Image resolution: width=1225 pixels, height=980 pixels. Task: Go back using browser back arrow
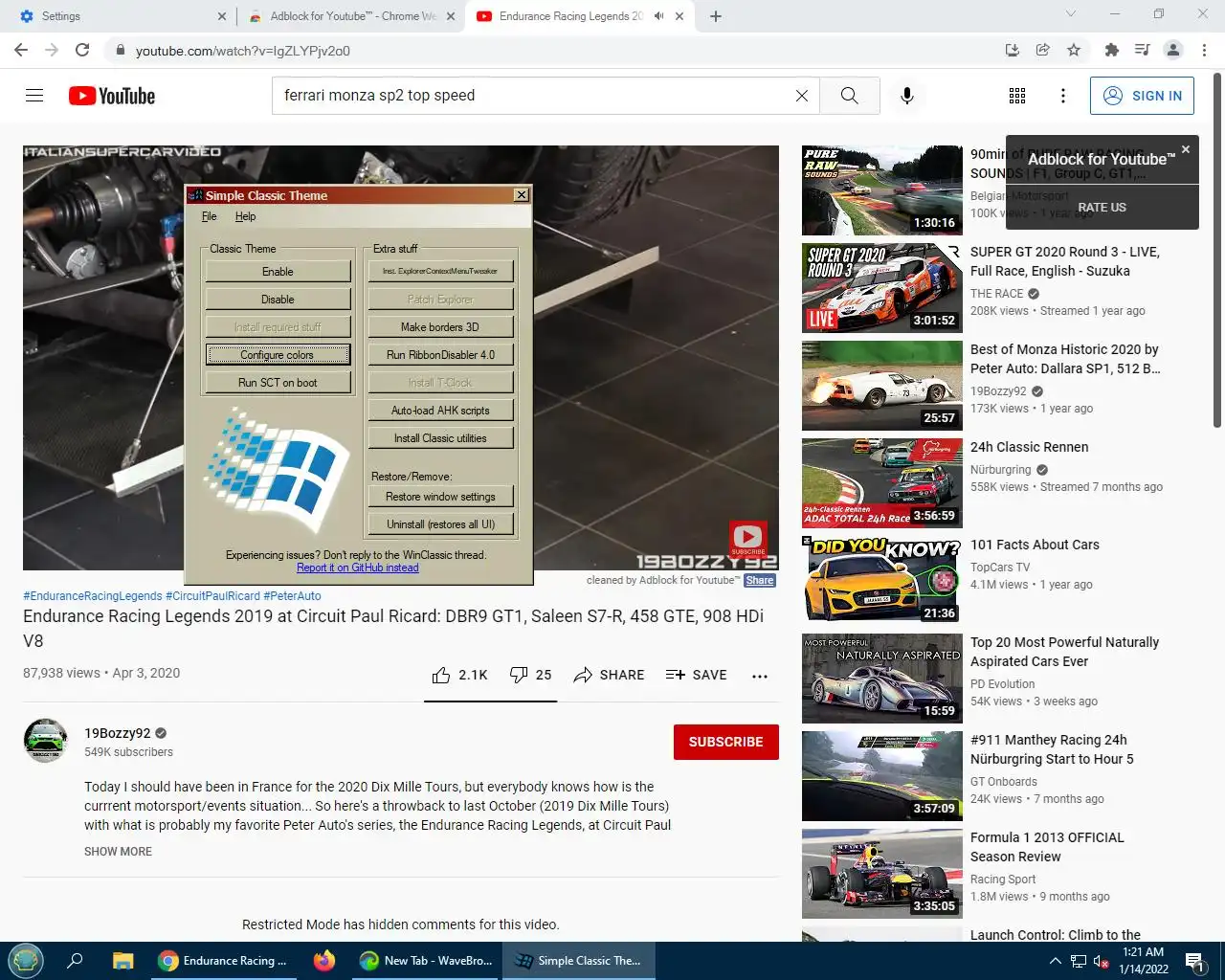tap(21, 51)
